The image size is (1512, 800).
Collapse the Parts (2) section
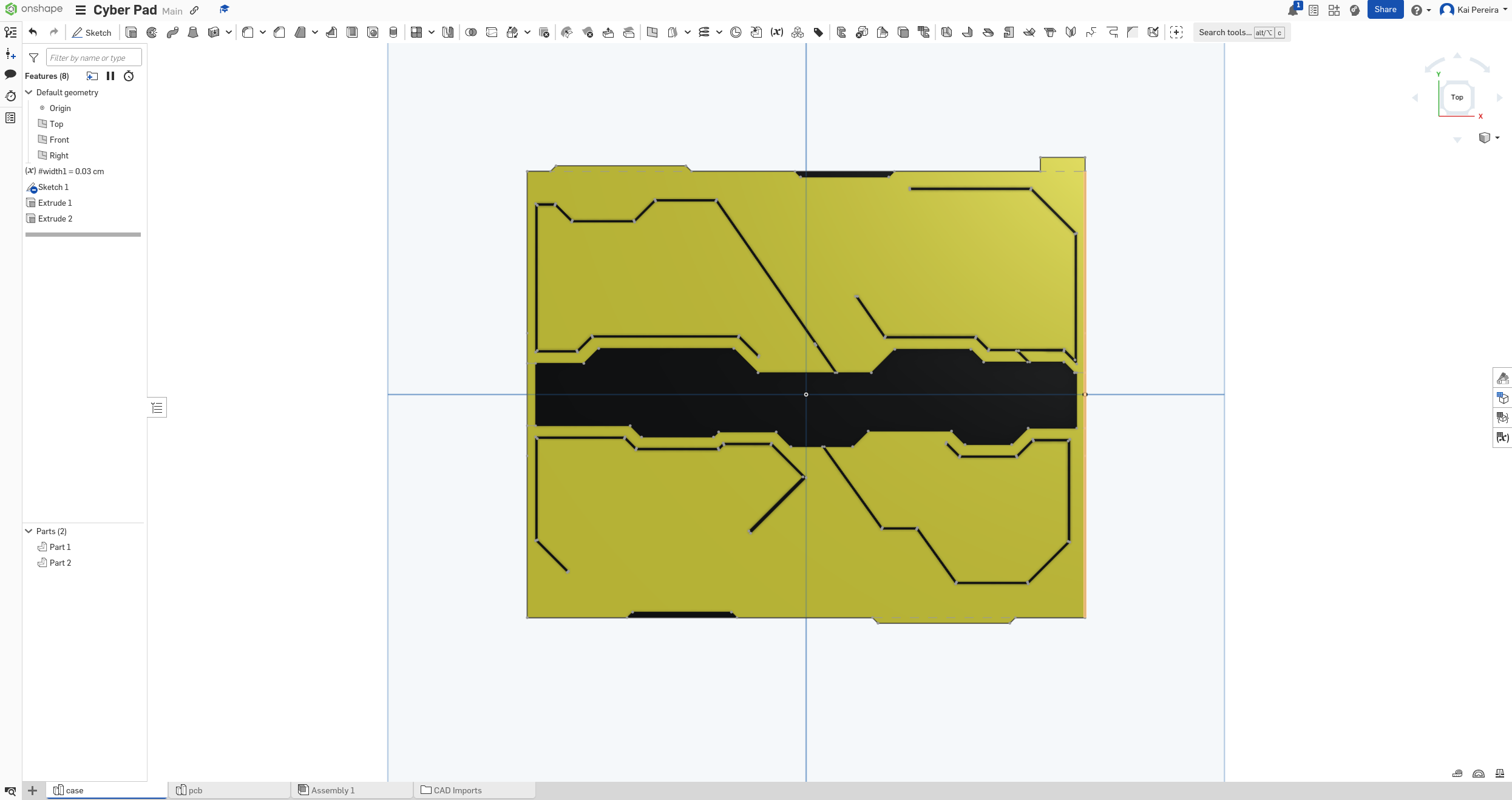29,531
